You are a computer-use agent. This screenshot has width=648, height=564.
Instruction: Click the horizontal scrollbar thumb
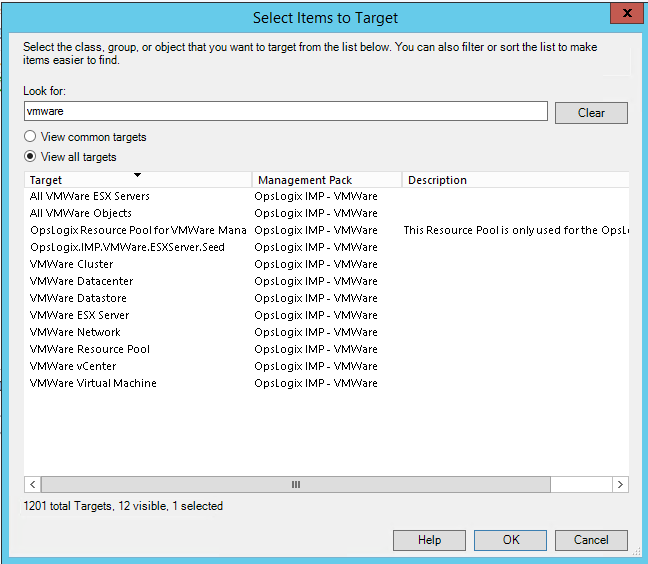(x=295, y=484)
